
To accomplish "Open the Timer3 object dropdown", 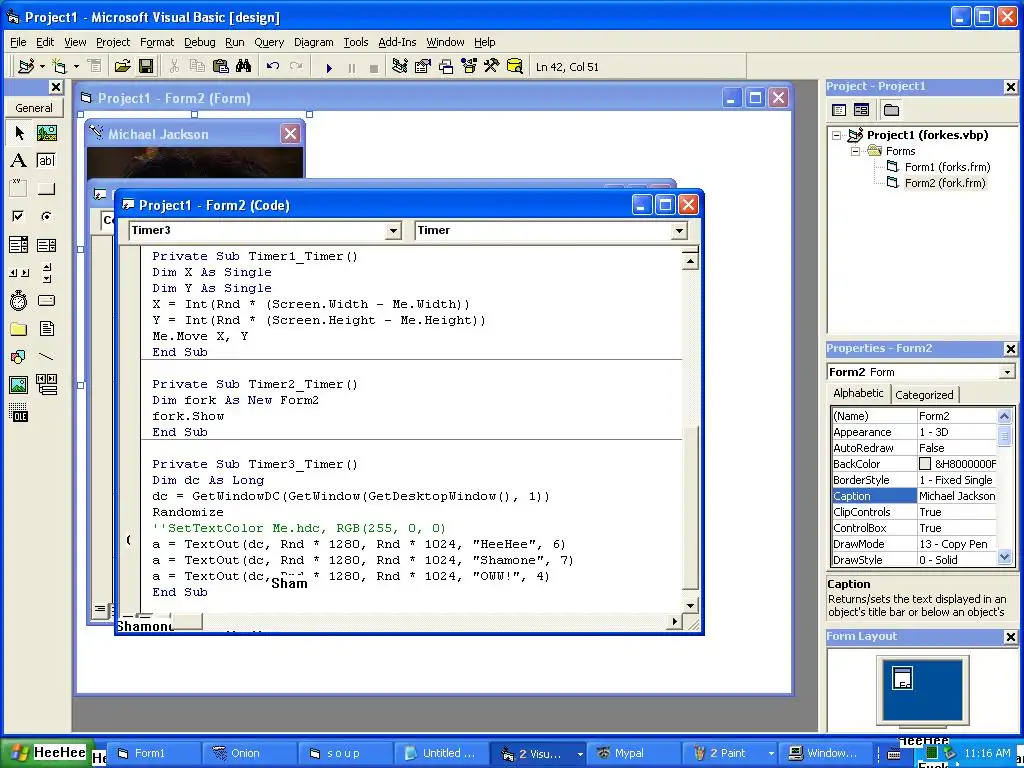I will pos(392,231).
